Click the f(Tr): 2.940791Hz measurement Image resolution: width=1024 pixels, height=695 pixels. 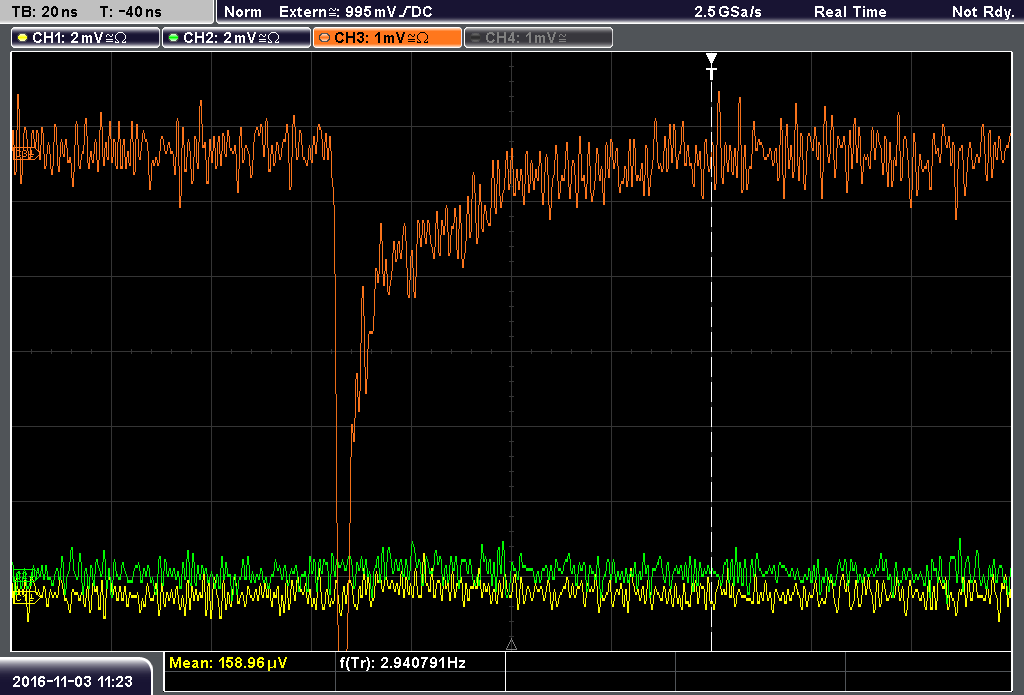point(402,663)
